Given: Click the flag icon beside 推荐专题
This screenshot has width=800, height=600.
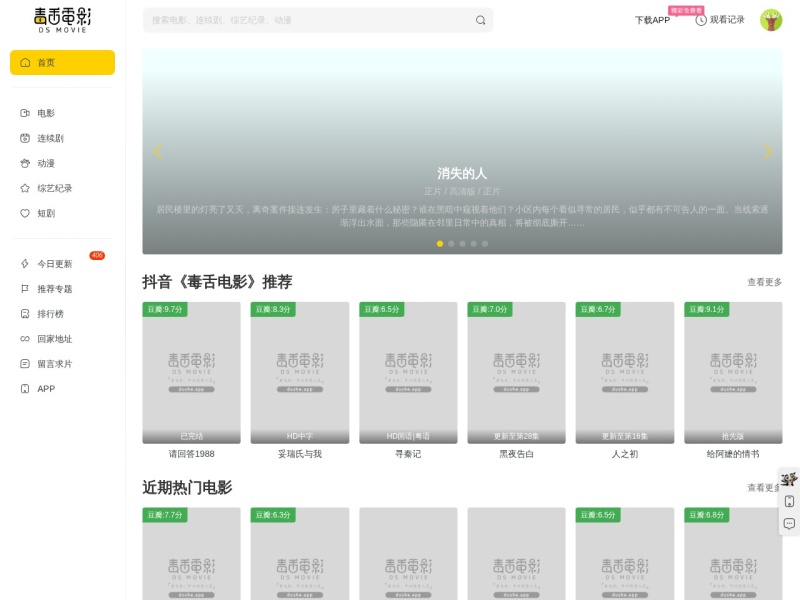Looking at the screenshot, I should tap(25, 288).
